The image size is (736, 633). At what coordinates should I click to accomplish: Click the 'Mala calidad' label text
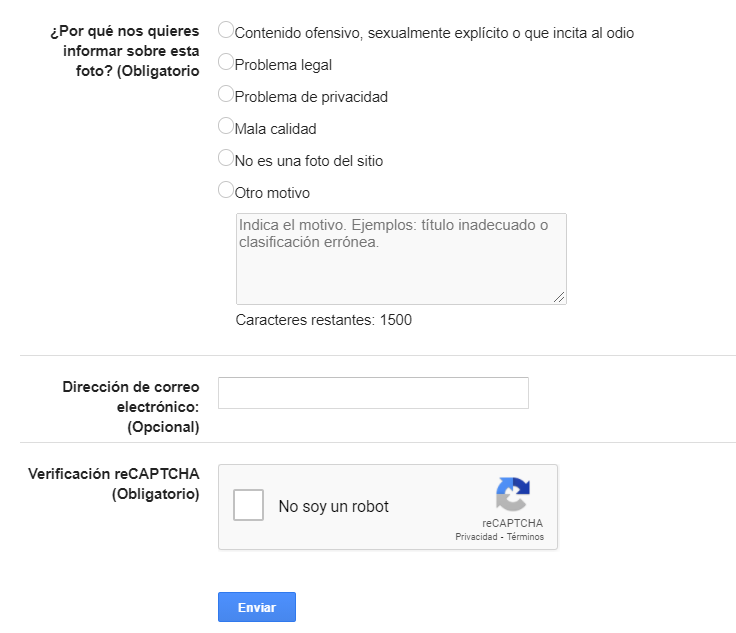click(x=275, y=129)
